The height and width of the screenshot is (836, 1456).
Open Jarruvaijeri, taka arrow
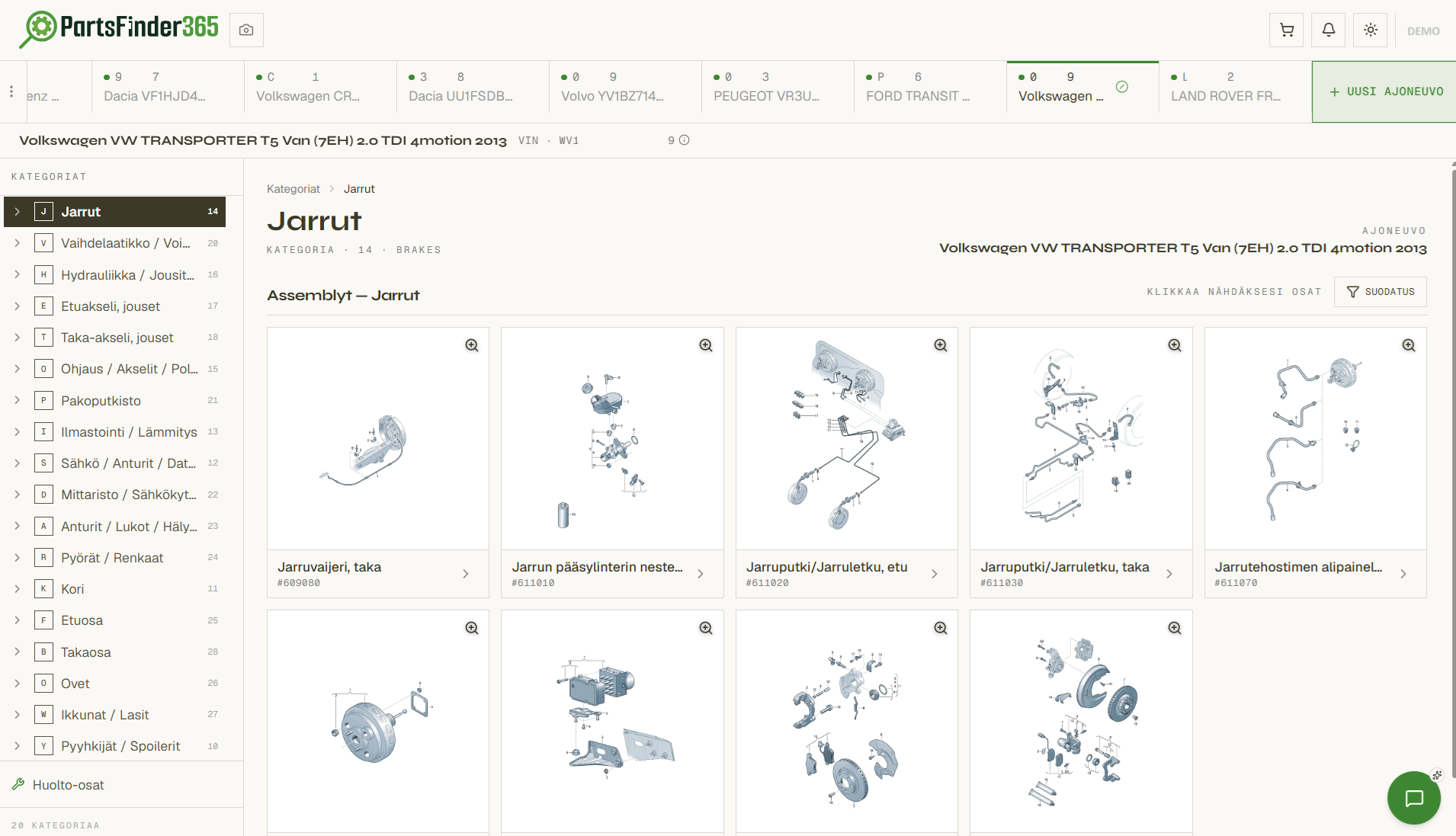(x=466, y=574)
